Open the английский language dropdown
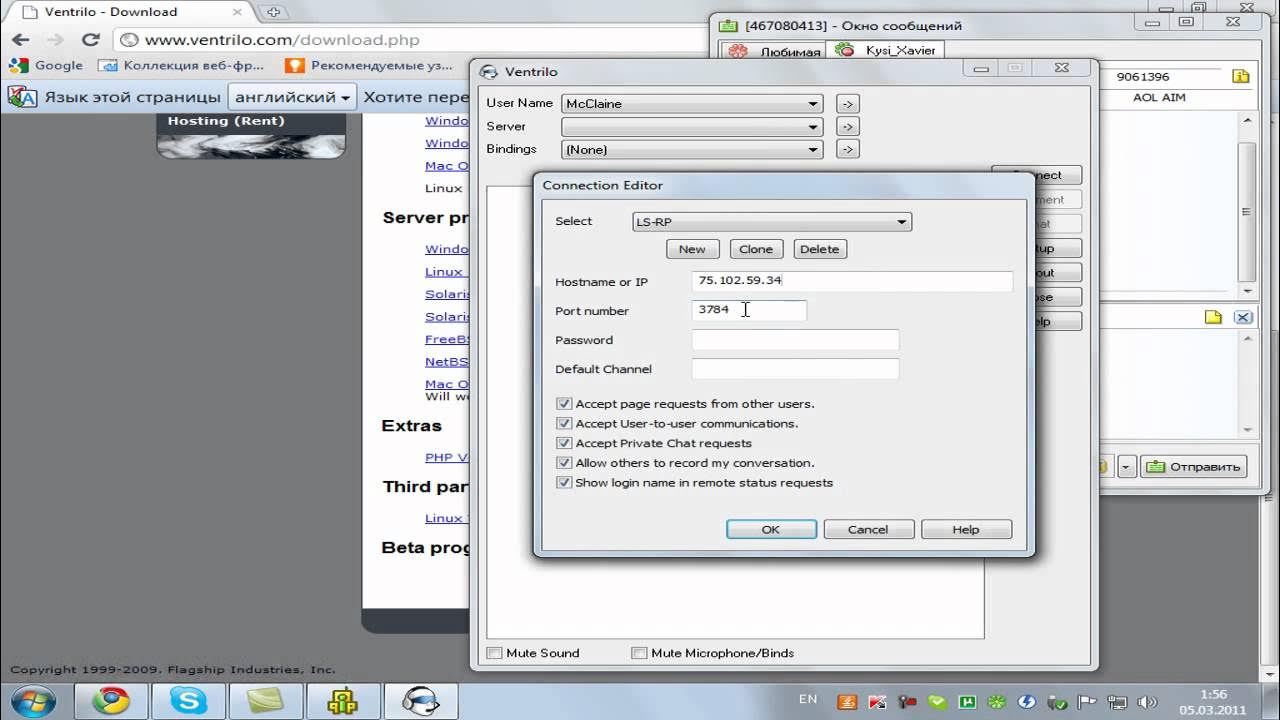1280x720 pixels. (x=292, y=97)
